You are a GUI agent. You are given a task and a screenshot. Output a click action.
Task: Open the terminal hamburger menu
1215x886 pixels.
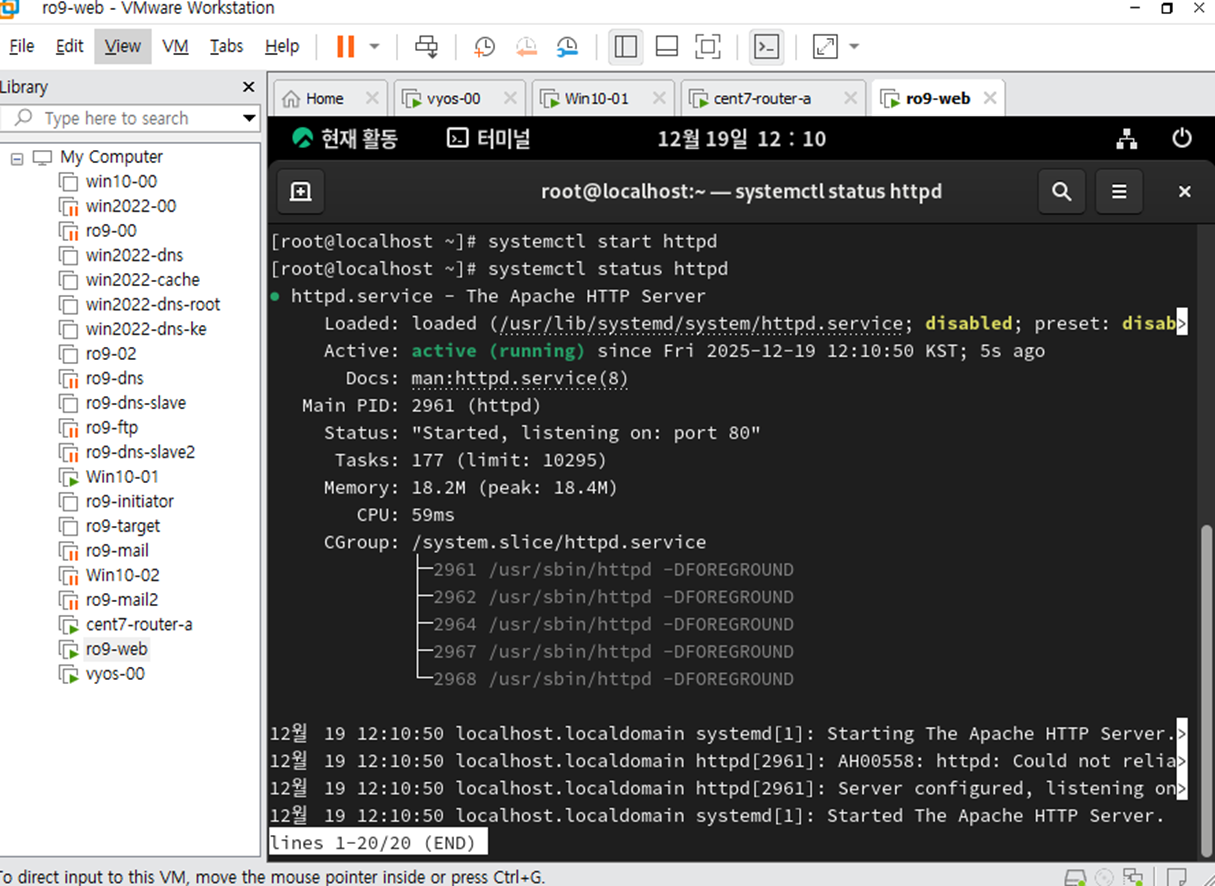point(1119,191)
